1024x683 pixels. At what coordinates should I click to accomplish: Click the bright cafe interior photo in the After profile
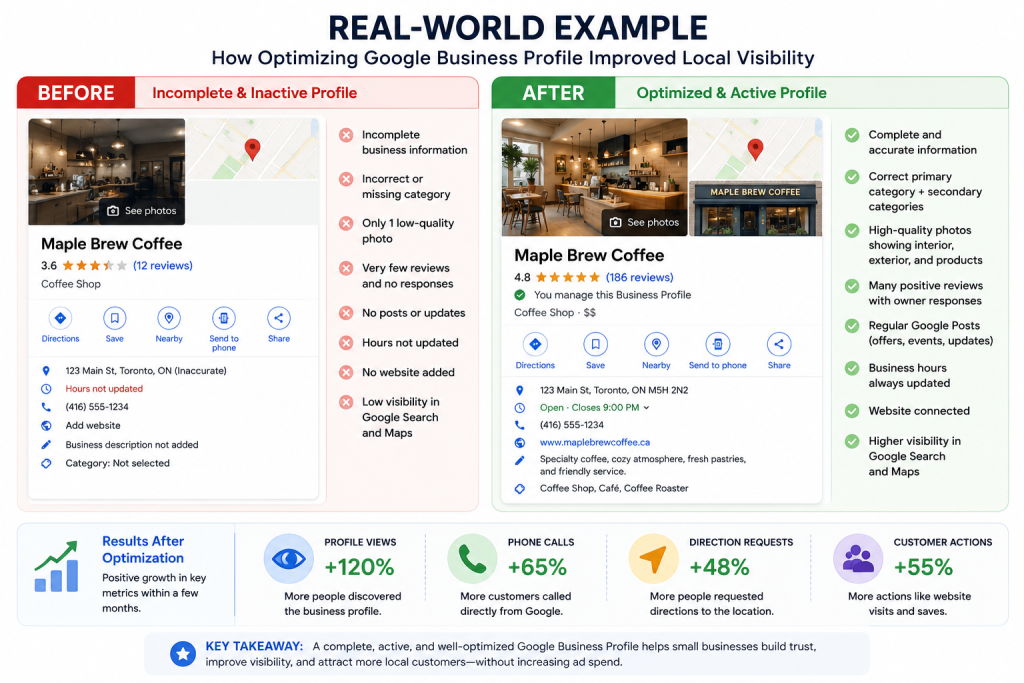[594, 177]
